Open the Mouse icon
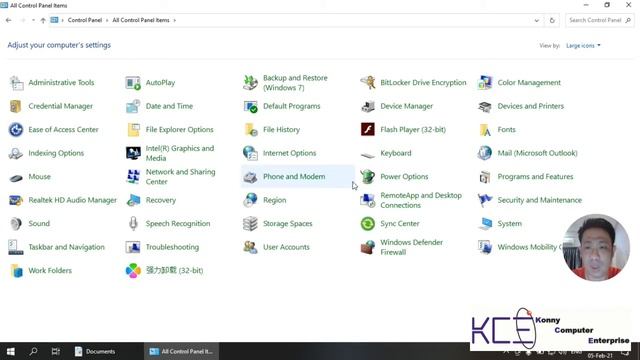Viewport: 640px width, 360px height. click(16, 178)
